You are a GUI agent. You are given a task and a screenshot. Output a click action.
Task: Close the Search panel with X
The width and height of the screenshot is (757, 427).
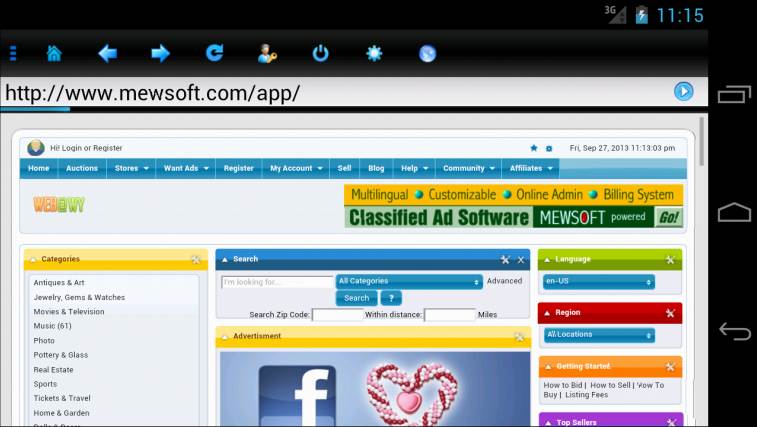(x=521, y=260)
